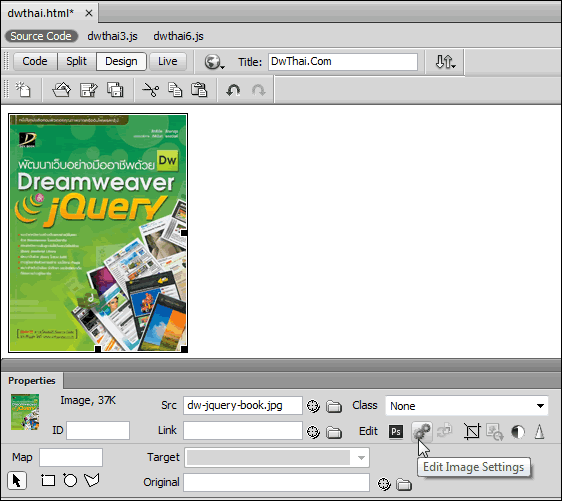562x501 pixels.
Task: Open the Target dropdown
Action: [277, 457]
